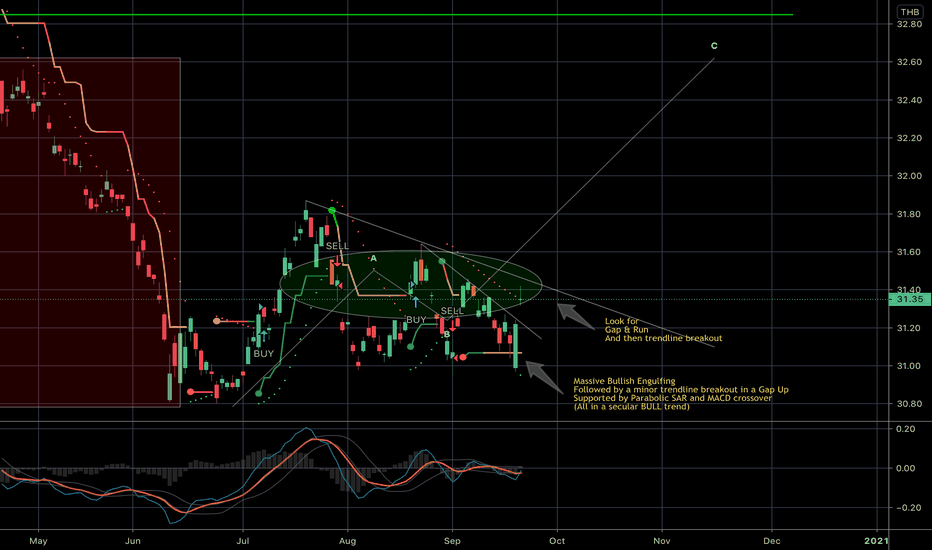Click the 2021 label on time axis
This screenshot has height=550, width=932.
coord(876,540)
